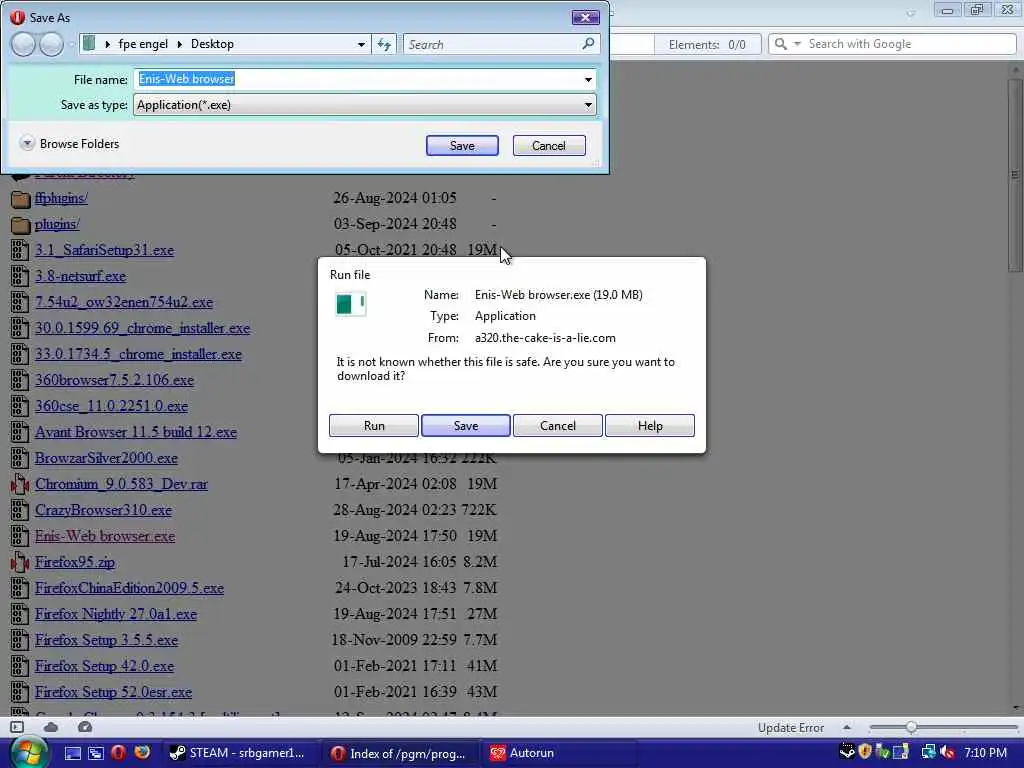
Task: Open the search engine dropdown next to Search with Google
Action: 797,44
